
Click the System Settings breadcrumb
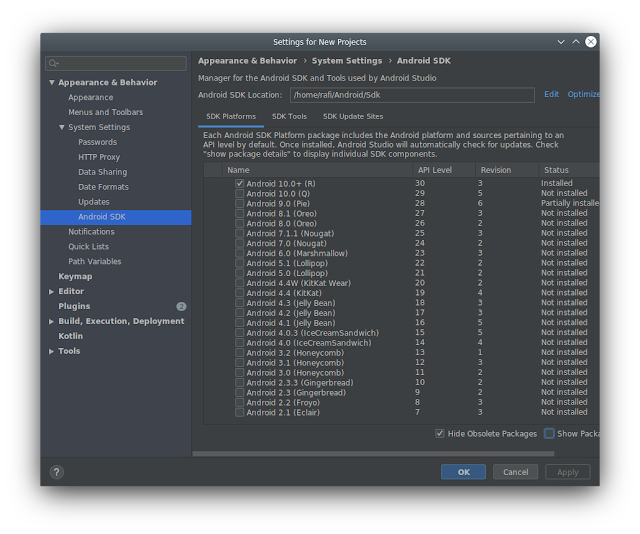(x=347, y=61)
